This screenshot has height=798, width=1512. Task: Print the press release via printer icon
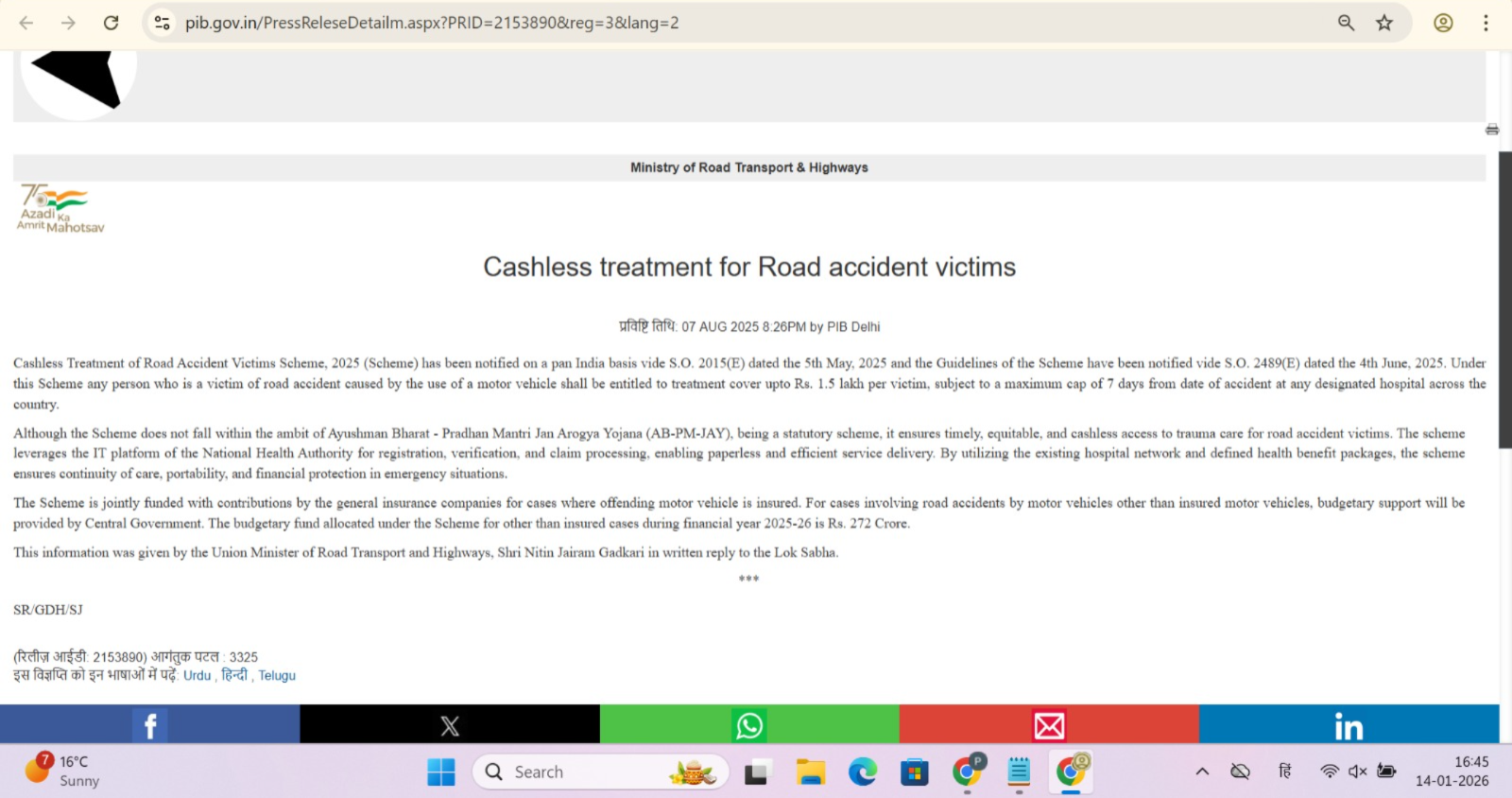tap(1492, 130)
